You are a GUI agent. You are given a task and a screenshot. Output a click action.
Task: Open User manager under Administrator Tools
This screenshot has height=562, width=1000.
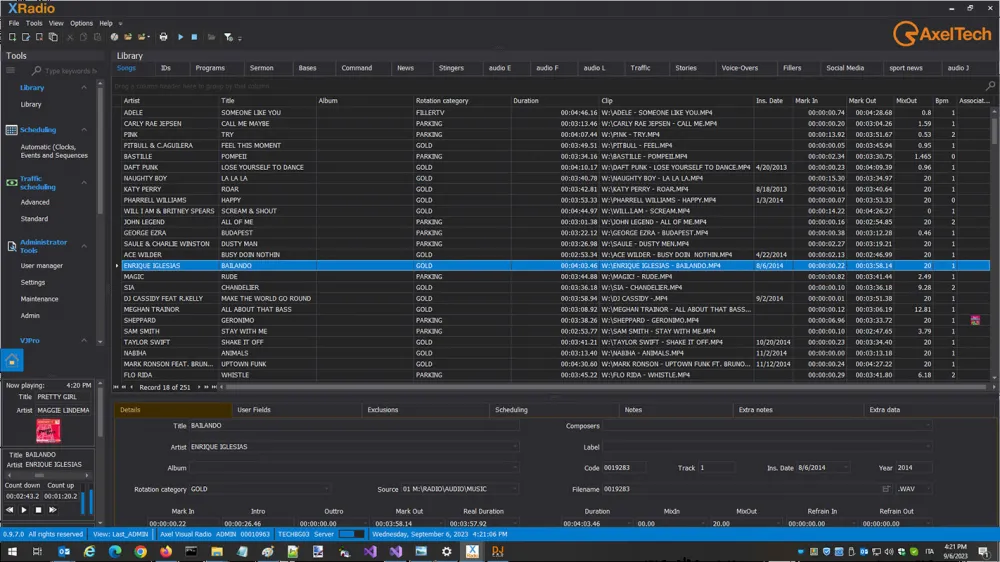pyautogui.click(x=42, y=266)
